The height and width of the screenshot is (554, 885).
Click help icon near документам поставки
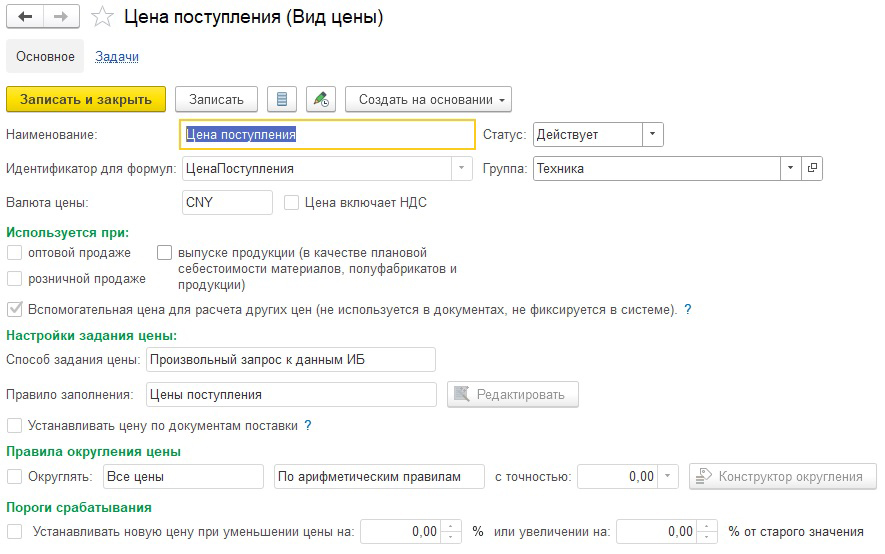click(x=308, y=426)
